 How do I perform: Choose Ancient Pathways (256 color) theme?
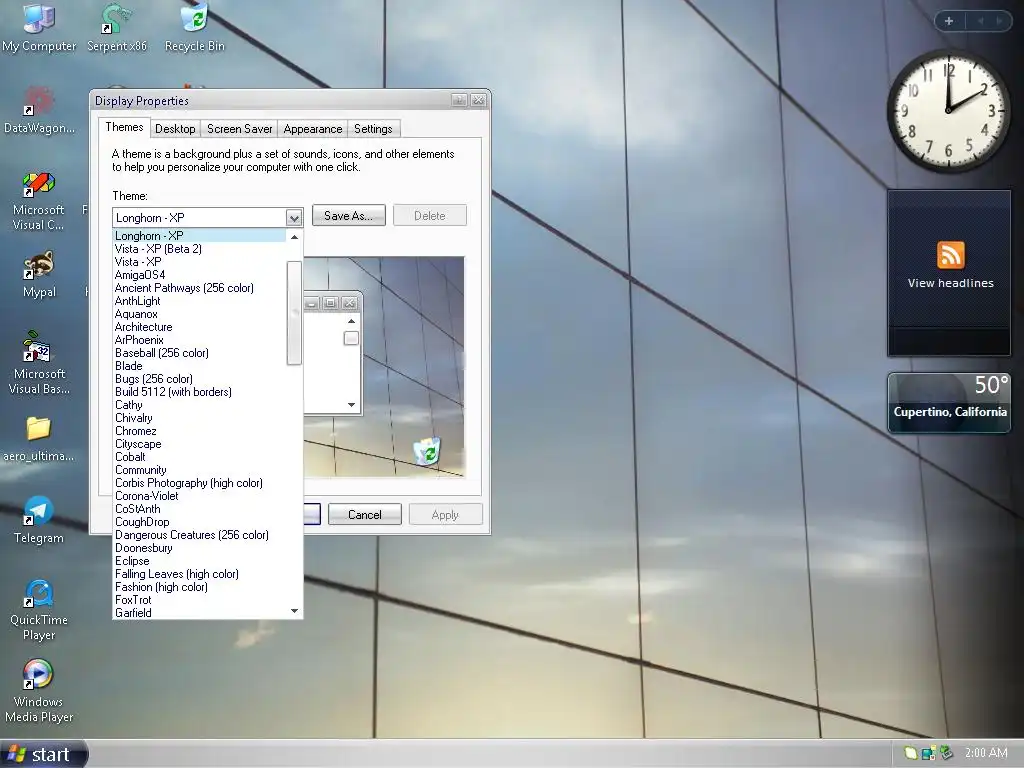pyautogui.click(x=199, y=288)
